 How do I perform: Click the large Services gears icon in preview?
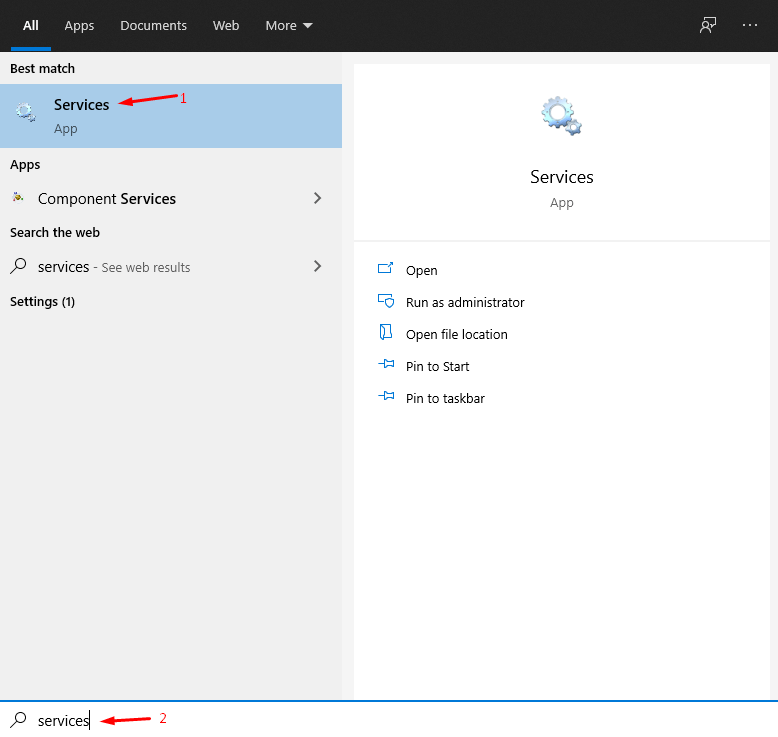pyautogui.click(x=561, y=116)
